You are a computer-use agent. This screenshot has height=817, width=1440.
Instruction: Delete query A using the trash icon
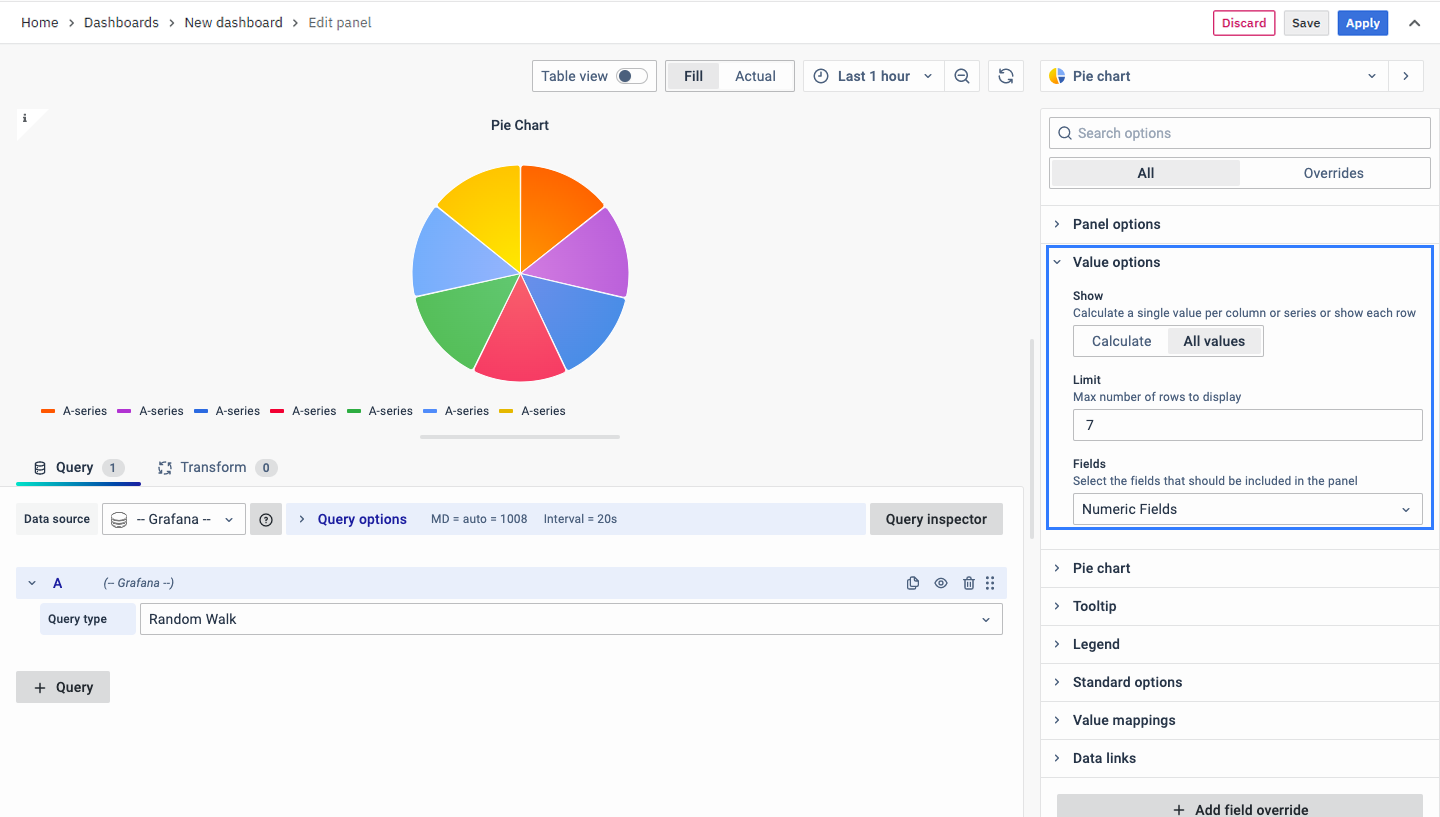(968, 583)
